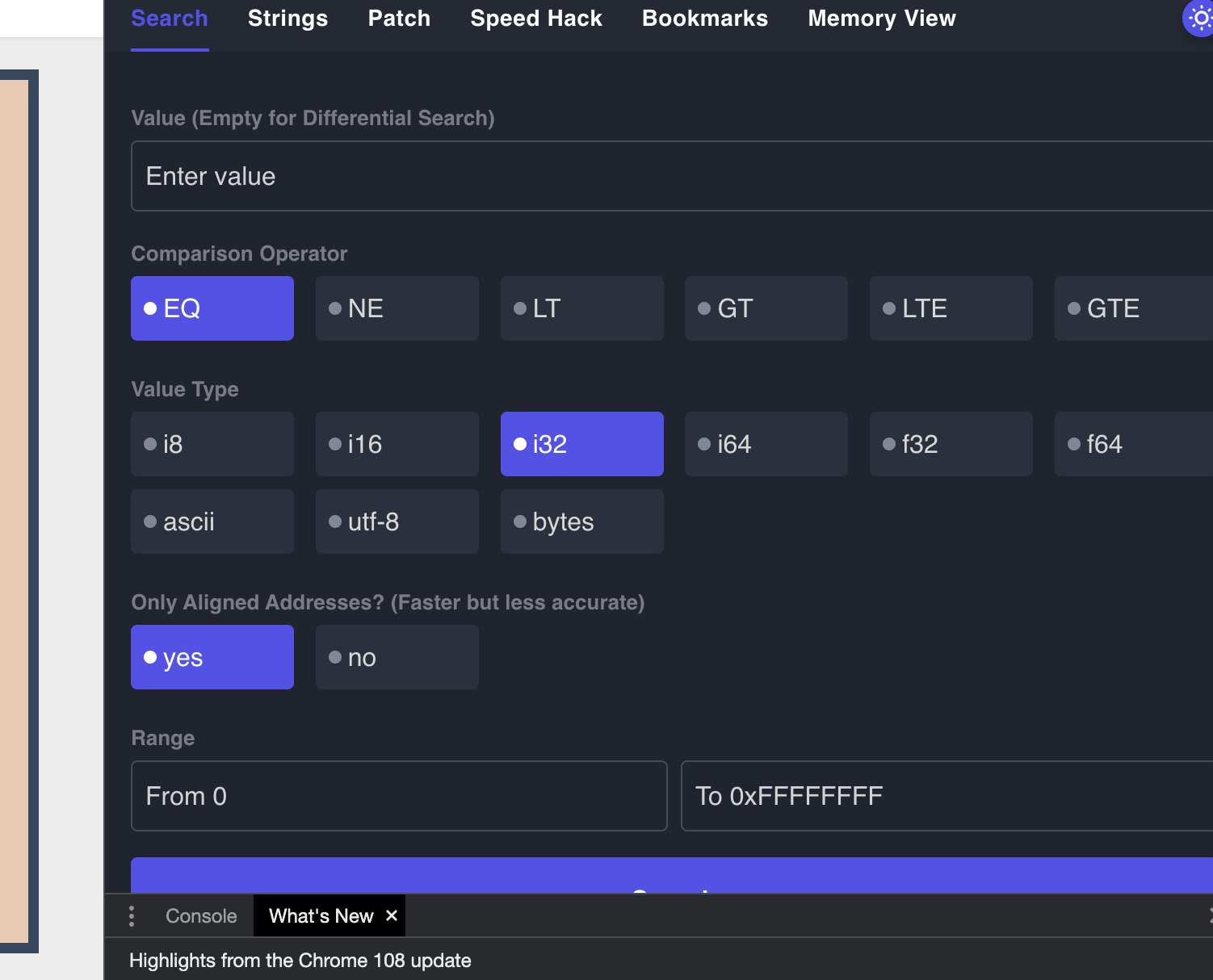The height and width of the screenshot is (980, 1213).
Task: Open the Console drawer tab
Action: pos(201,916)
